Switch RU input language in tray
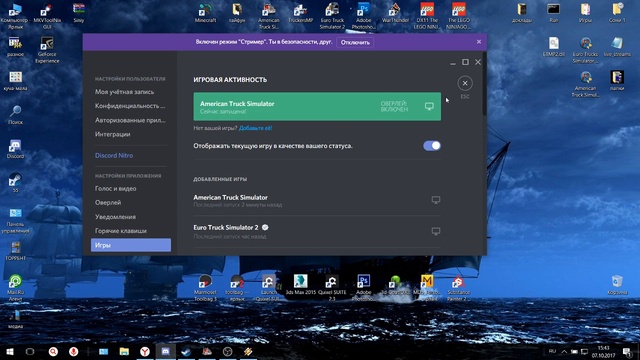The width and height of the screenshot is (640, 360). (552, 351)
